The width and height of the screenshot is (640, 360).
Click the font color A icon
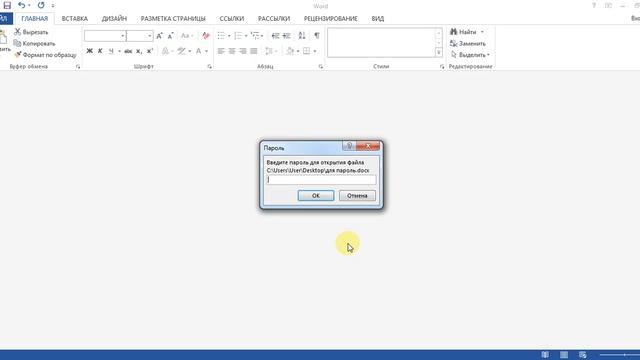pyautogui.click(x=198, y=51)
